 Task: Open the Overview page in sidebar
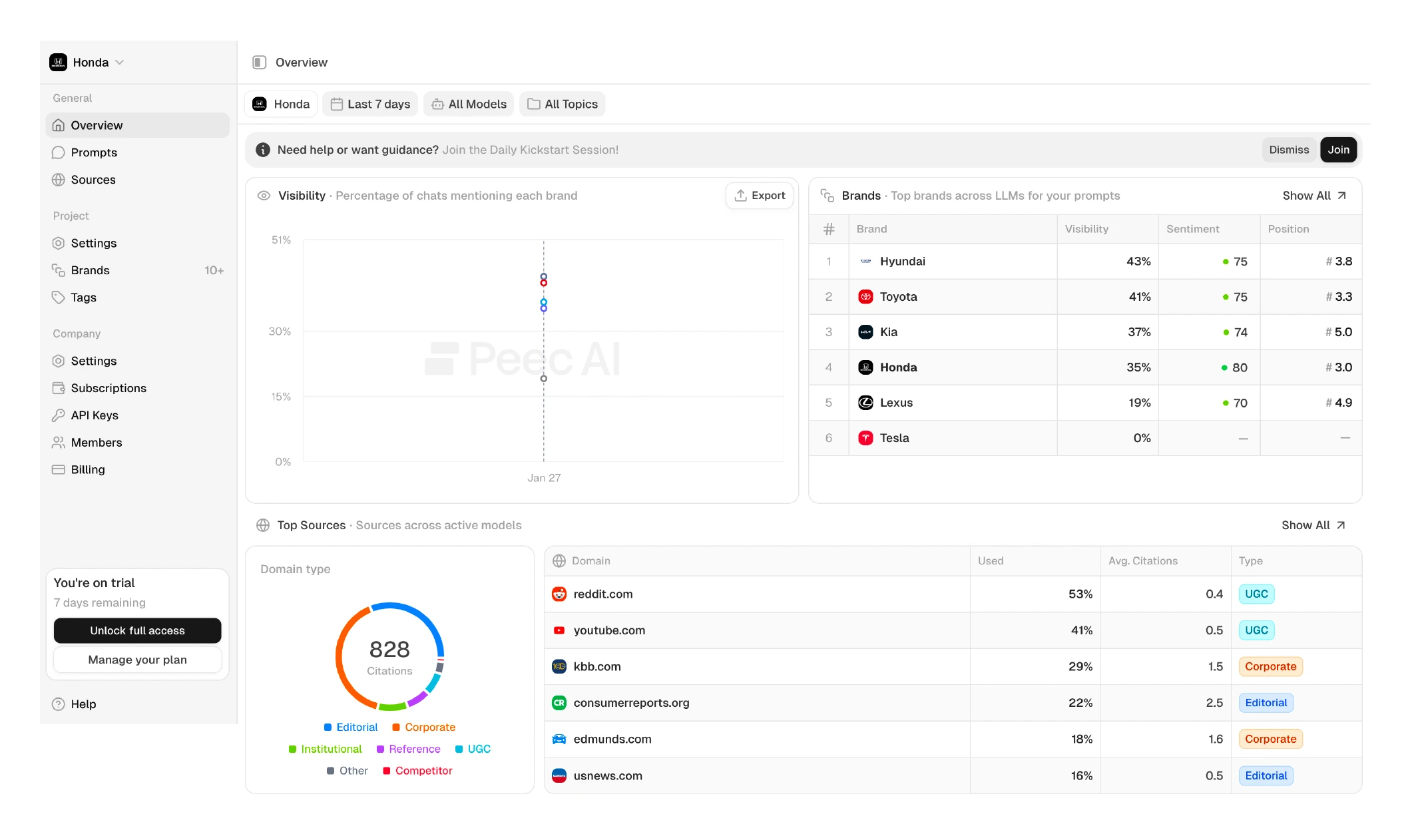click(x=138, y=125)
